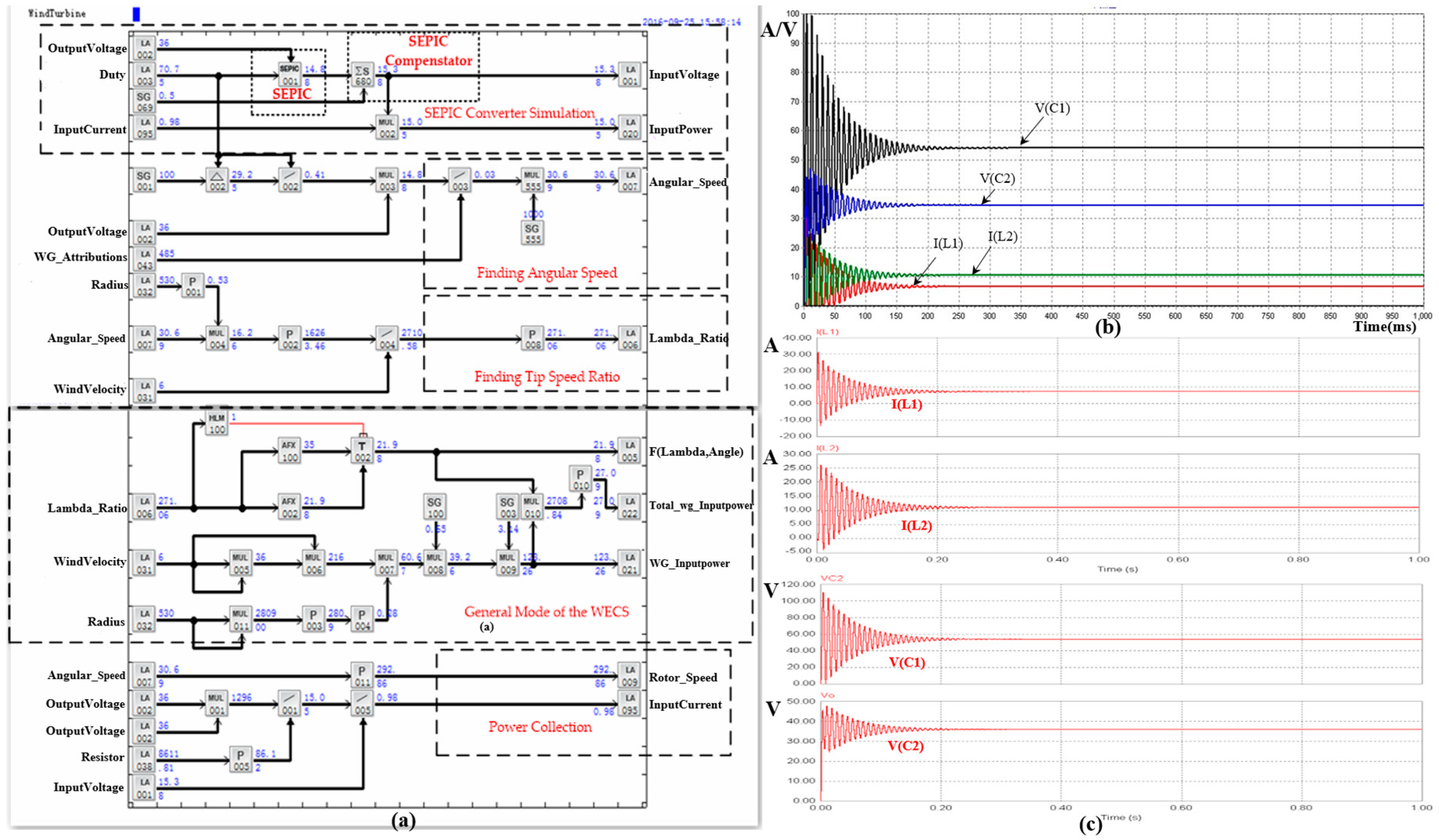Select the LA 043 WG_Attributions input block
This screenshot has width=1439, height=840.
pos(144,259)
